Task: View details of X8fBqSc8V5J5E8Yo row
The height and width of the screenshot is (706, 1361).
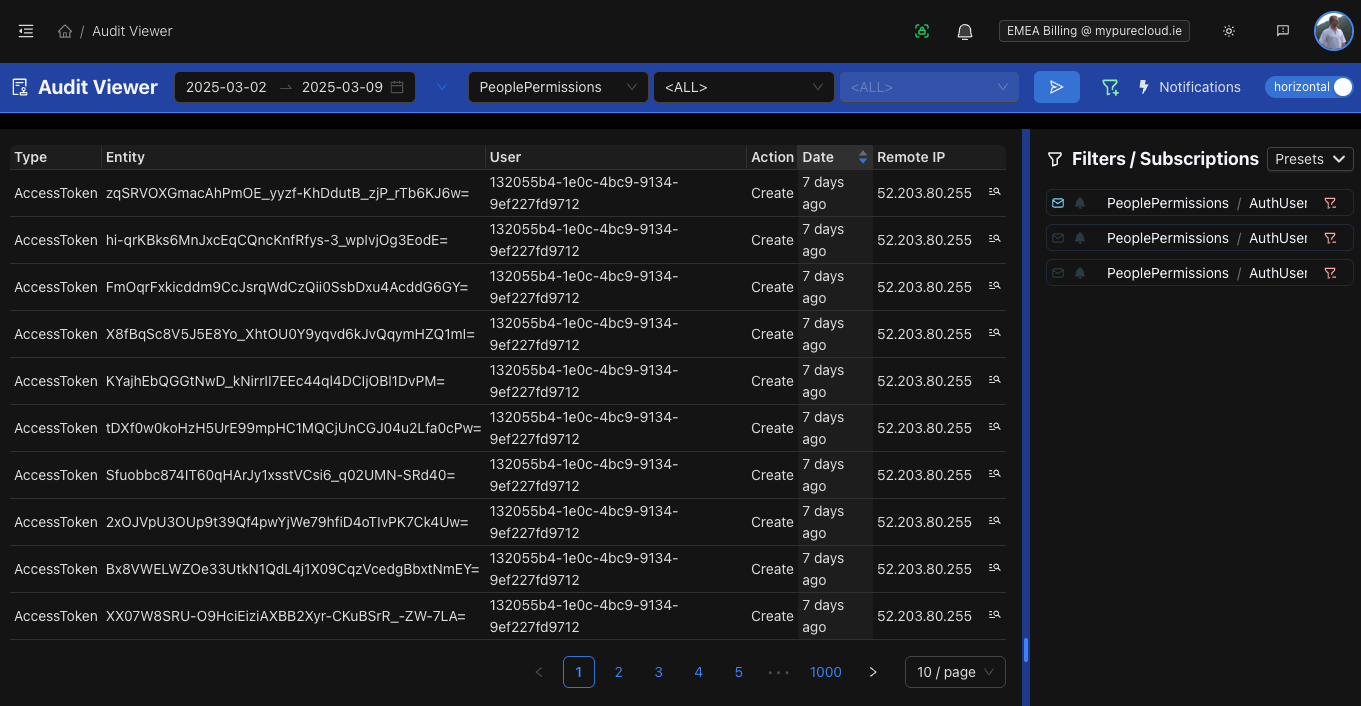Action: (x=994, y=333)
